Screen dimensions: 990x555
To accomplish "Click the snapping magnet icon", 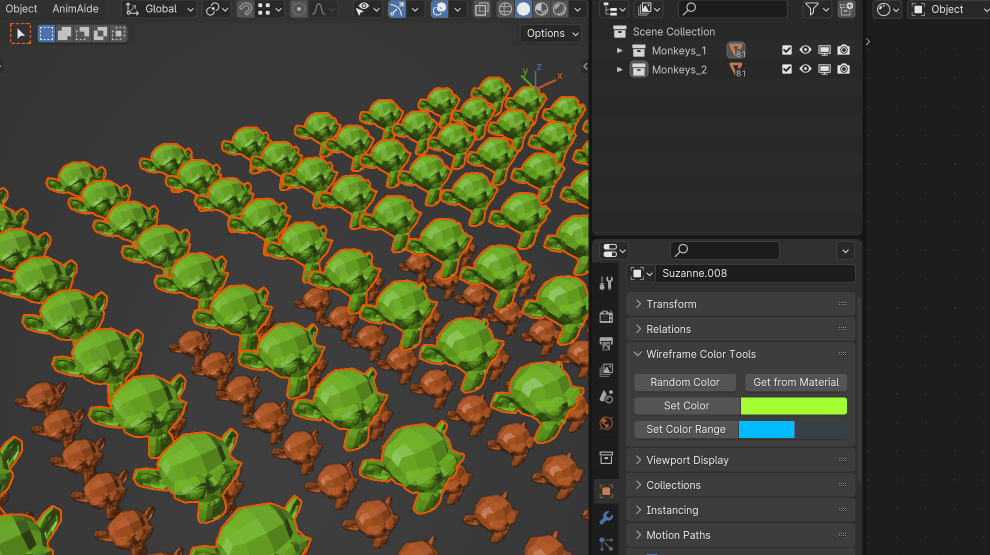I will pos(245,9).
